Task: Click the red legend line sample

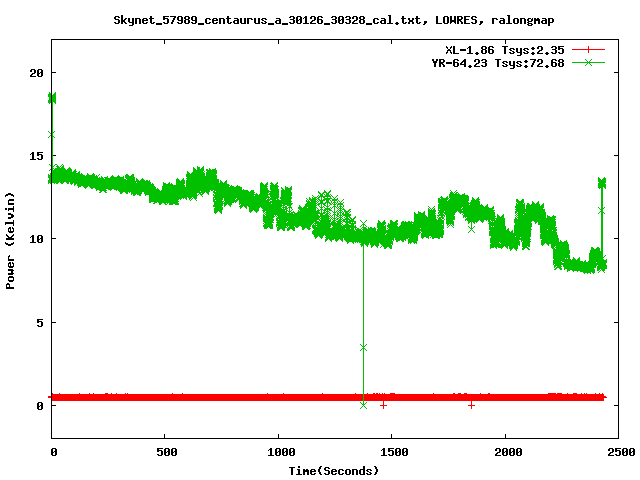Action: (x=588, y=50)
